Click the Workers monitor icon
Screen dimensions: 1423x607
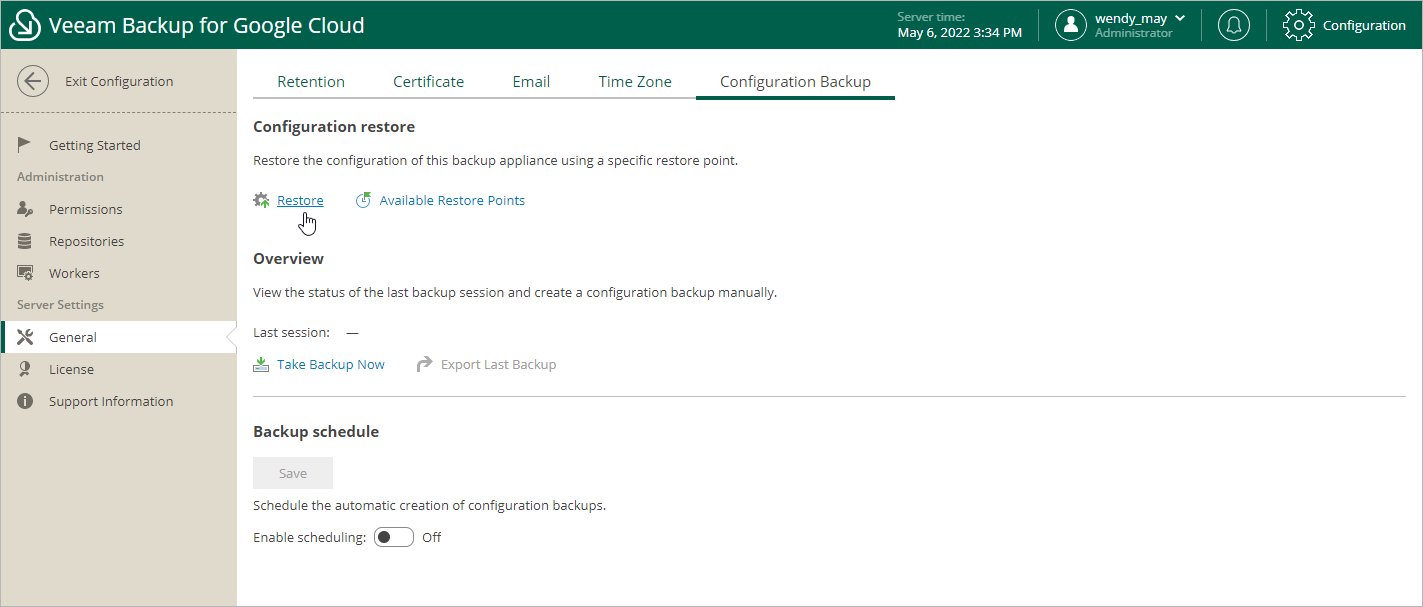[x=26, y=273]
